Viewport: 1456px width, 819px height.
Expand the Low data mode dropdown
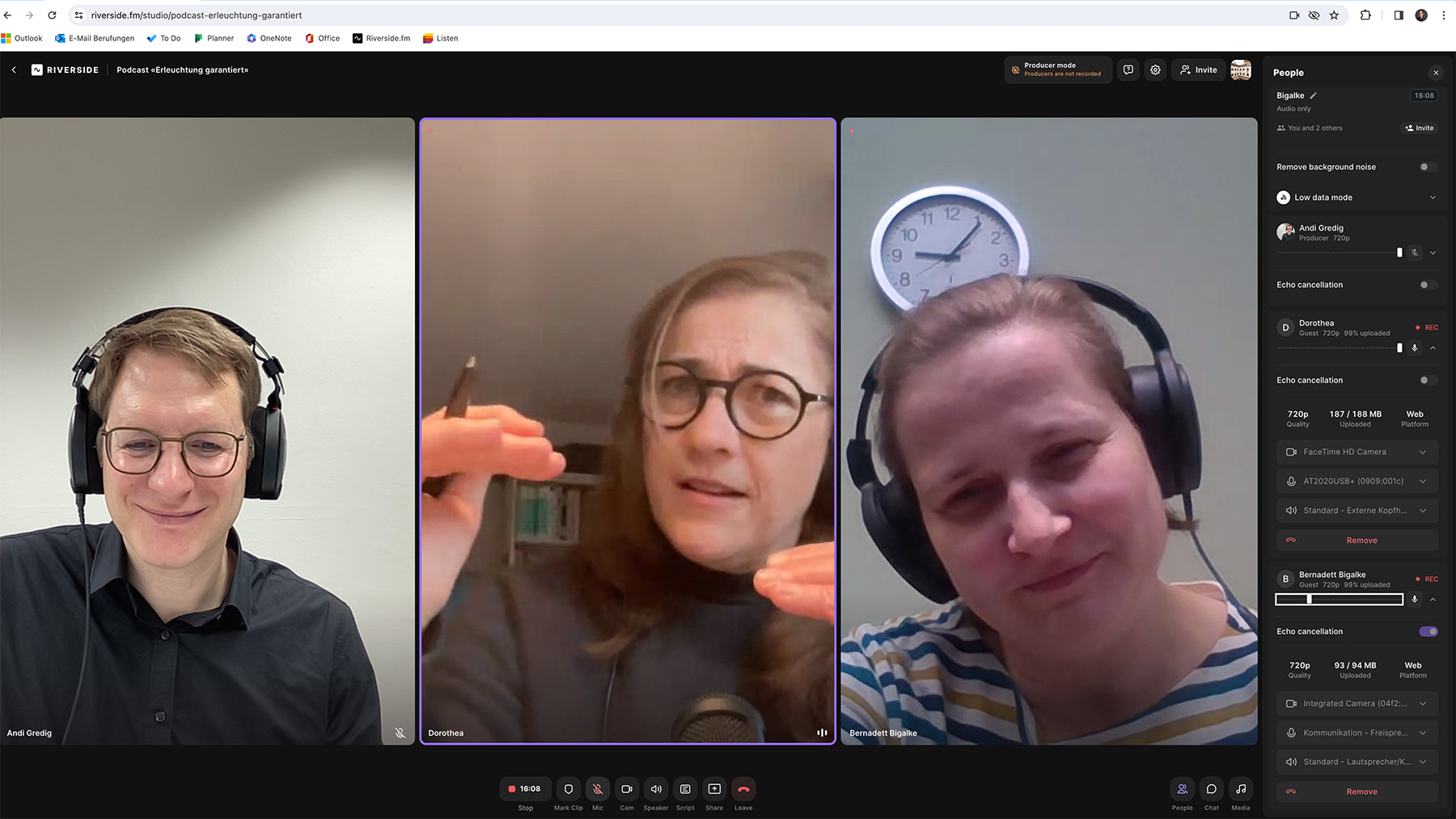(1432, 197)
